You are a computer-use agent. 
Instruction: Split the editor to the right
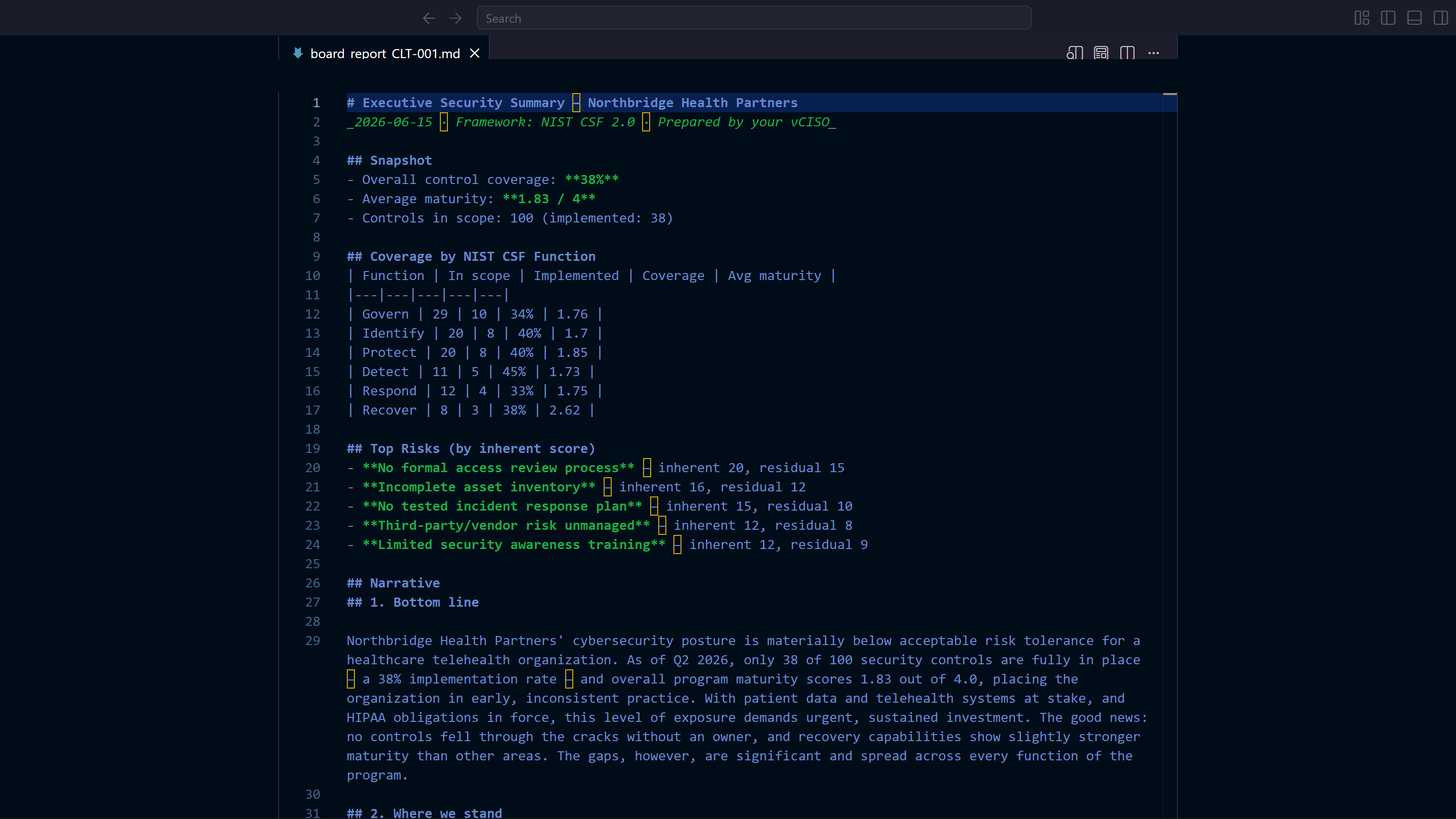point(1127,53)
